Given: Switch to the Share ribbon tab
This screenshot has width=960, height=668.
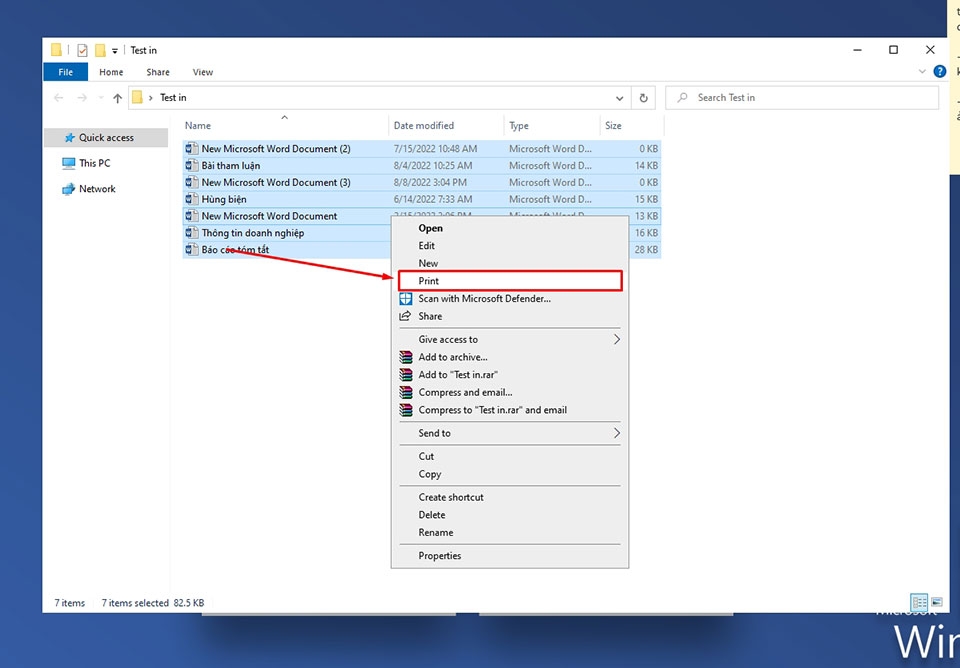Looking at the screenshot, I should [x=158, y=72].
